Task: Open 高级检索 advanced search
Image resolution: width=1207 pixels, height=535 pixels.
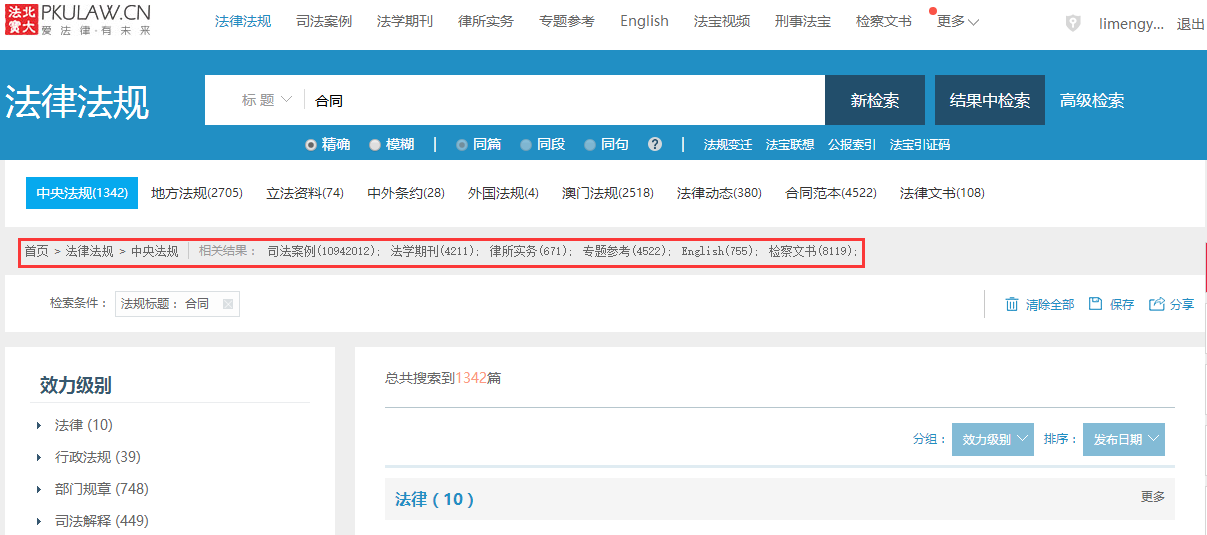Action: pos(1092,100)
